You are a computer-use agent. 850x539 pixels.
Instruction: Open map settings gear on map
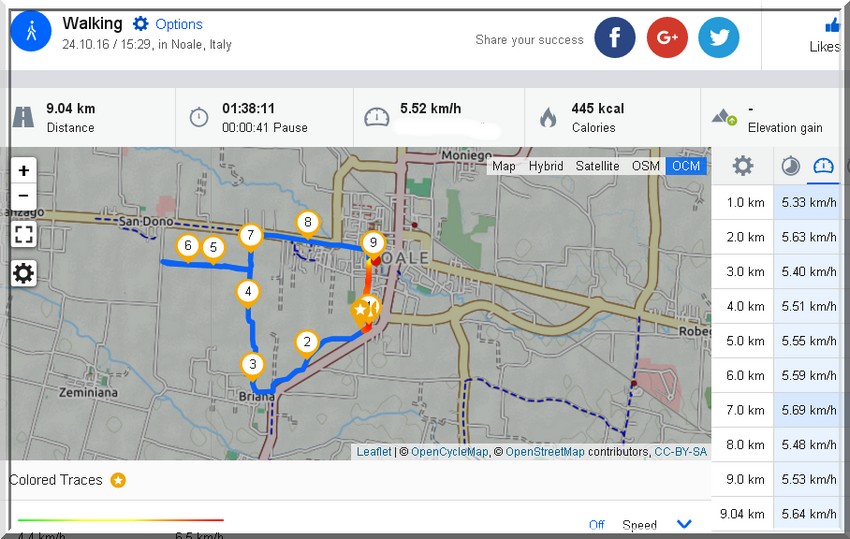coord(24,273)
